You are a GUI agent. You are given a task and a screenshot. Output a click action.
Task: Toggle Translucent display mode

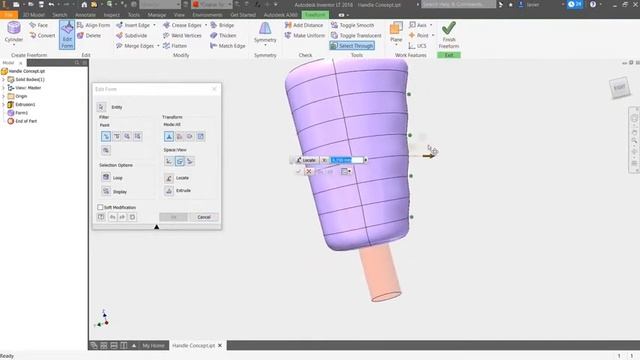tap(356, 36)
